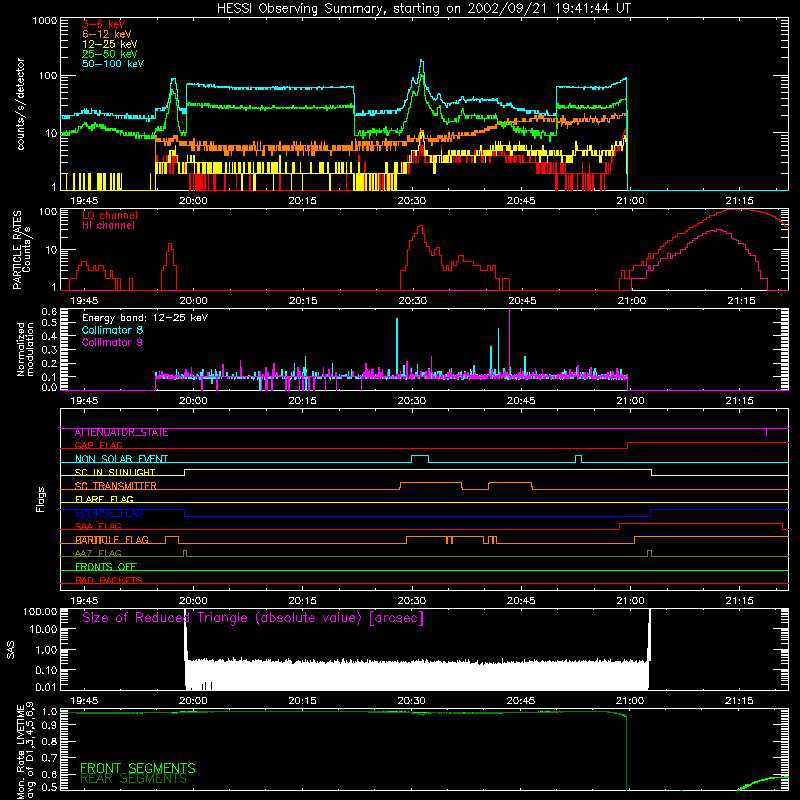Click the REAR SEGMENTS legend label
The width and height of the screenshot is (800, 800).
(134, 779)
